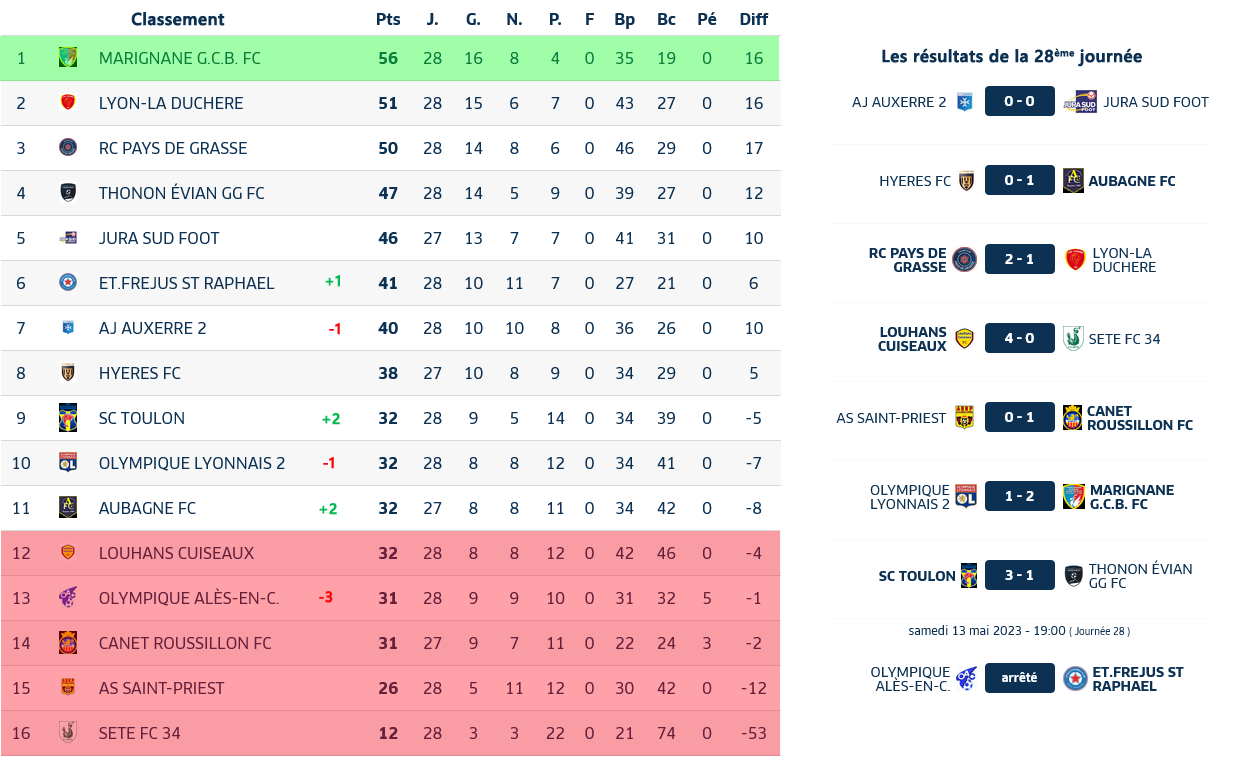This screenshot has width=1240, height=759.
Task: Select ET.FREJUS ST RAPHAEL in standings
Action: [186, 283]
